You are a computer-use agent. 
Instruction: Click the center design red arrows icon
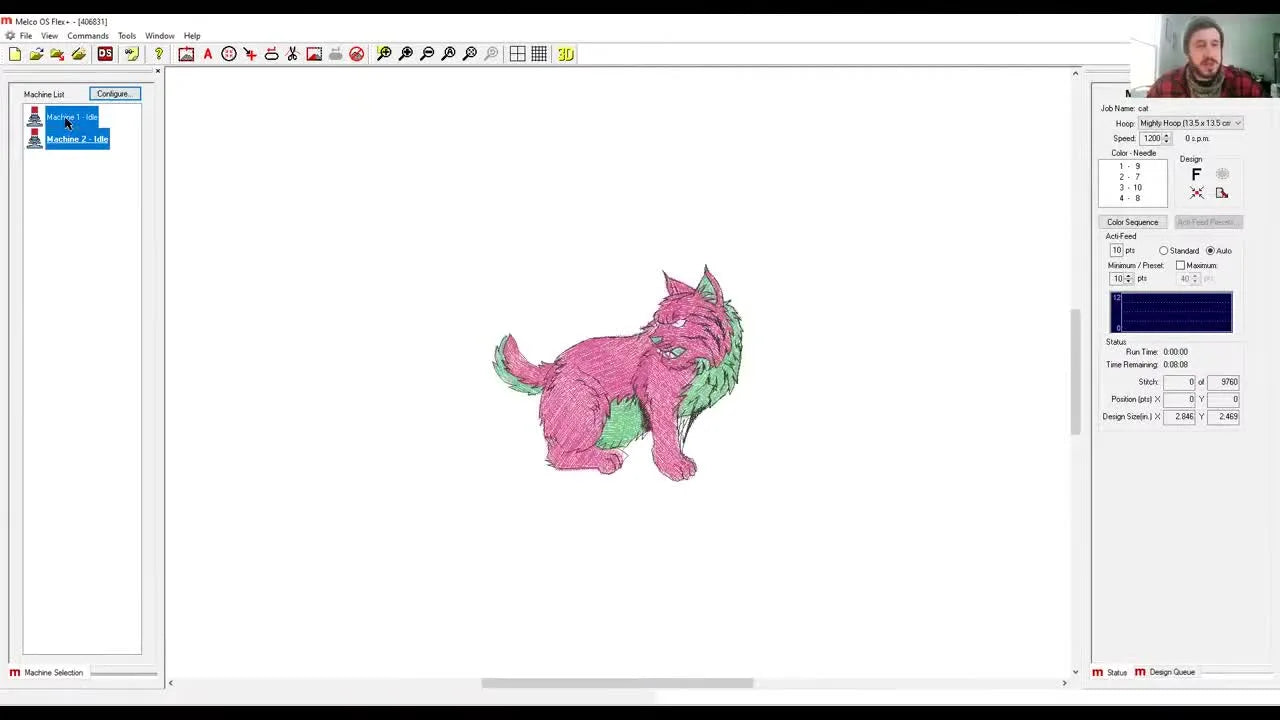point(1196,193)
